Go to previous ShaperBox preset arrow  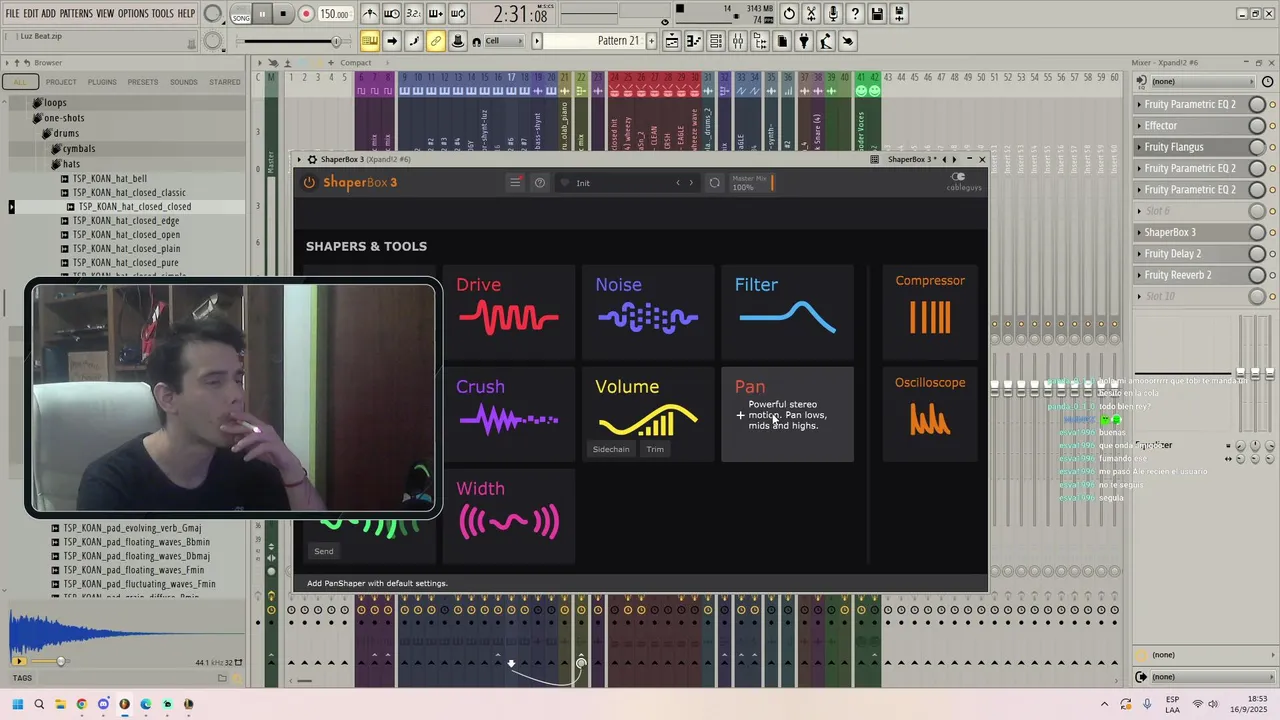[x=678, y=183]
